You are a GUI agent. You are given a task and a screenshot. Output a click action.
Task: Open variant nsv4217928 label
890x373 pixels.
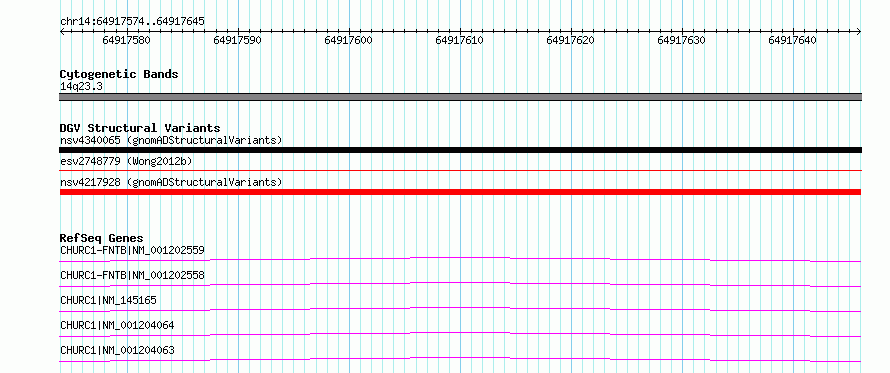tap(171, 182)
